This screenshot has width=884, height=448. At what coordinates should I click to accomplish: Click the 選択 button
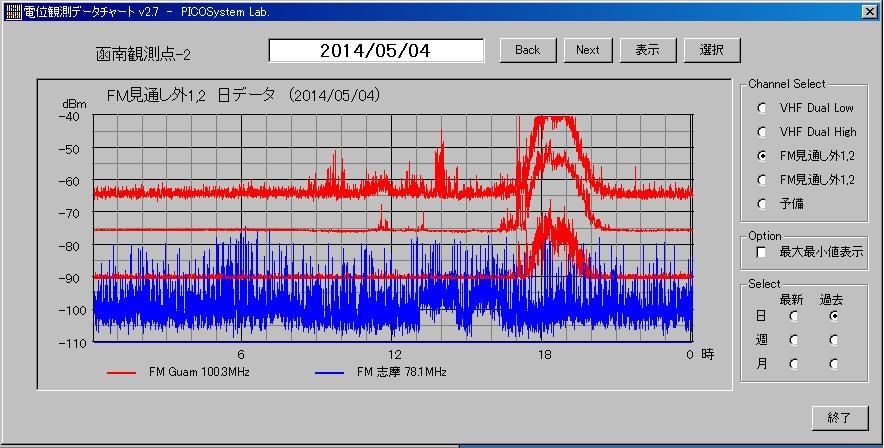click(712, 50)
